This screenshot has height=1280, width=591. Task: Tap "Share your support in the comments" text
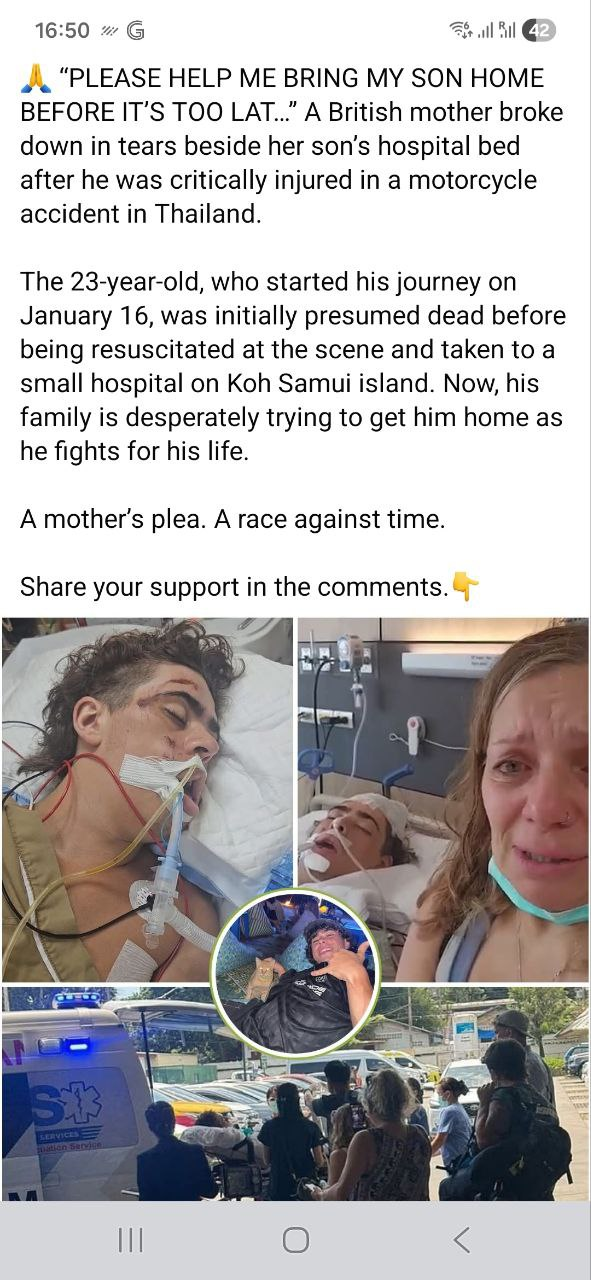(x=234, y=586)
